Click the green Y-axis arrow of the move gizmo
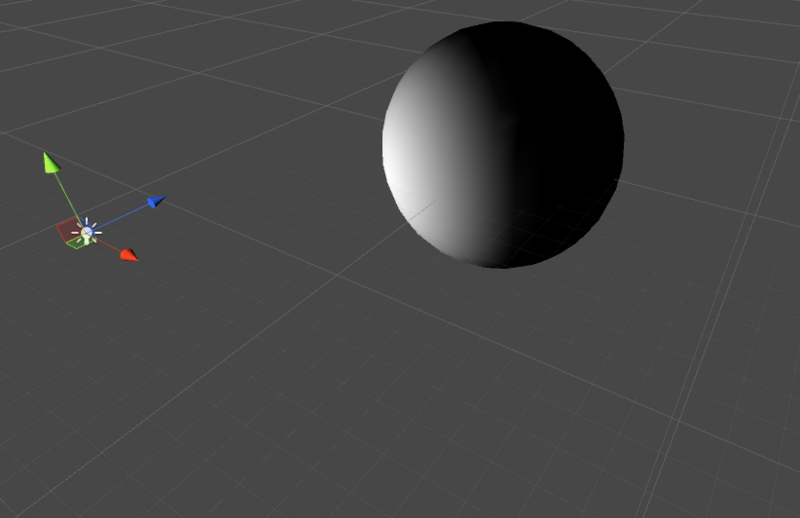 [x=51, y=163]
